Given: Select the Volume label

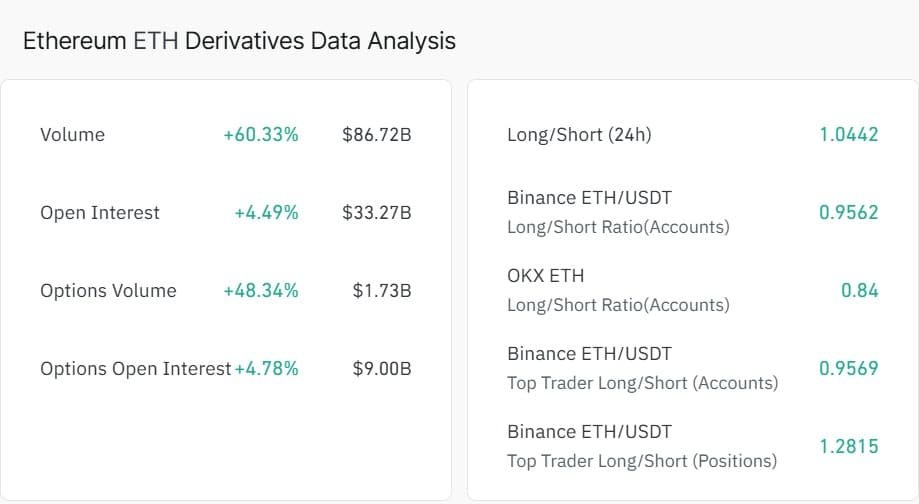Looking at the screenshot, I should (72, 135).
